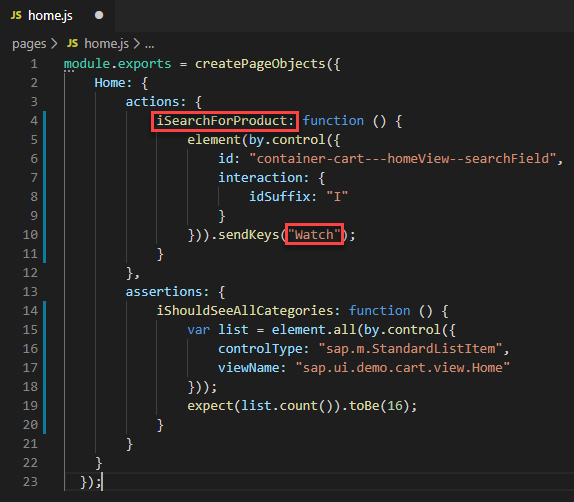Image resolution: width=574 pixels, height=502 pixels.
Task: Click the exports property on line 1
Action: point(144,64)
